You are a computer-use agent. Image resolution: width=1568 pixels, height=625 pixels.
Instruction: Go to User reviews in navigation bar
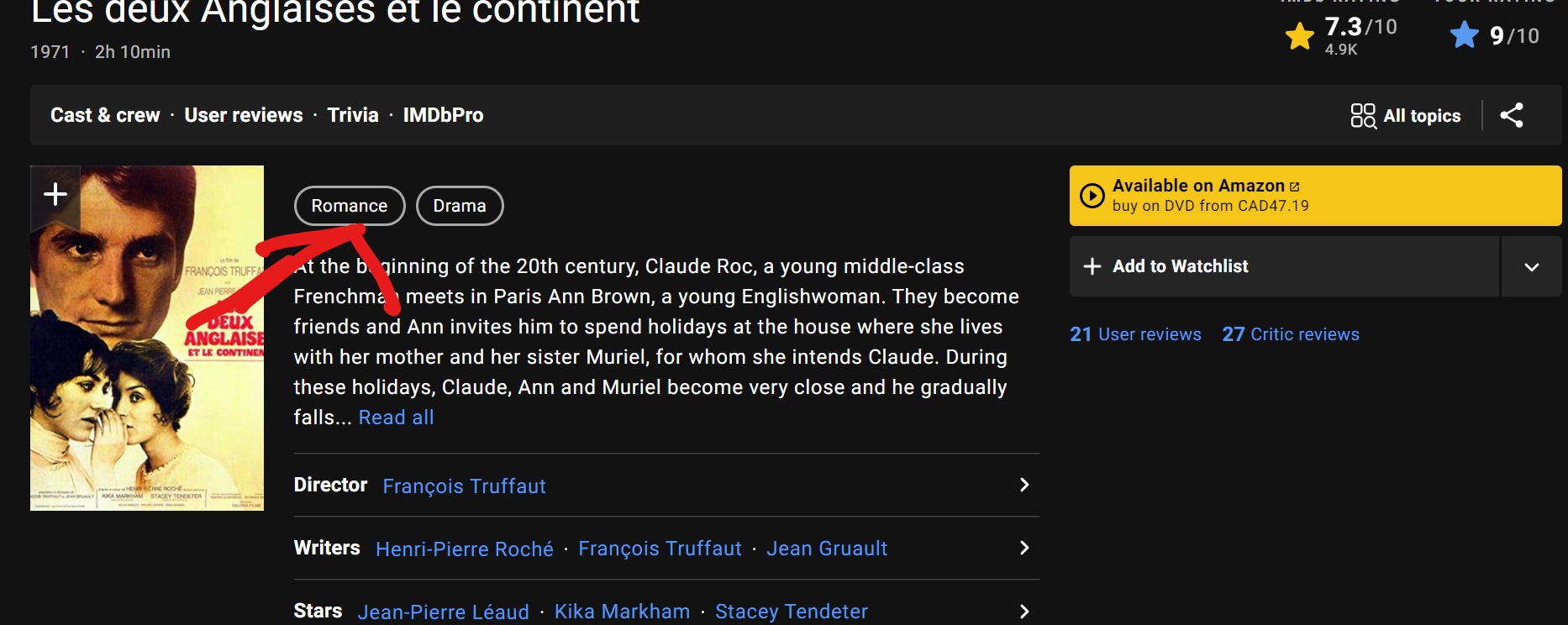(x=244, y=115)
